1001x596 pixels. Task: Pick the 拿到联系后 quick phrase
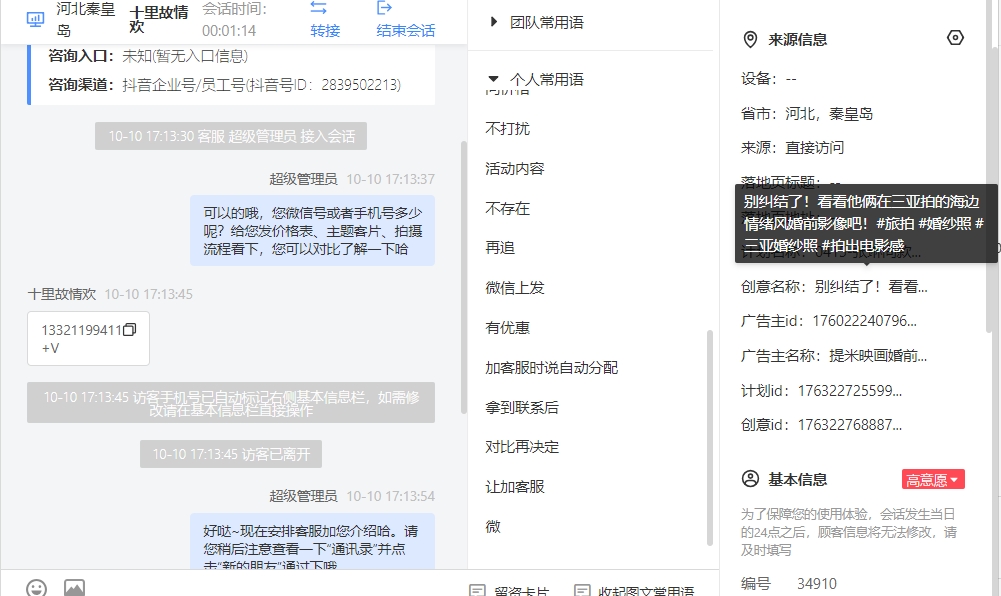(x=522, y=407)
